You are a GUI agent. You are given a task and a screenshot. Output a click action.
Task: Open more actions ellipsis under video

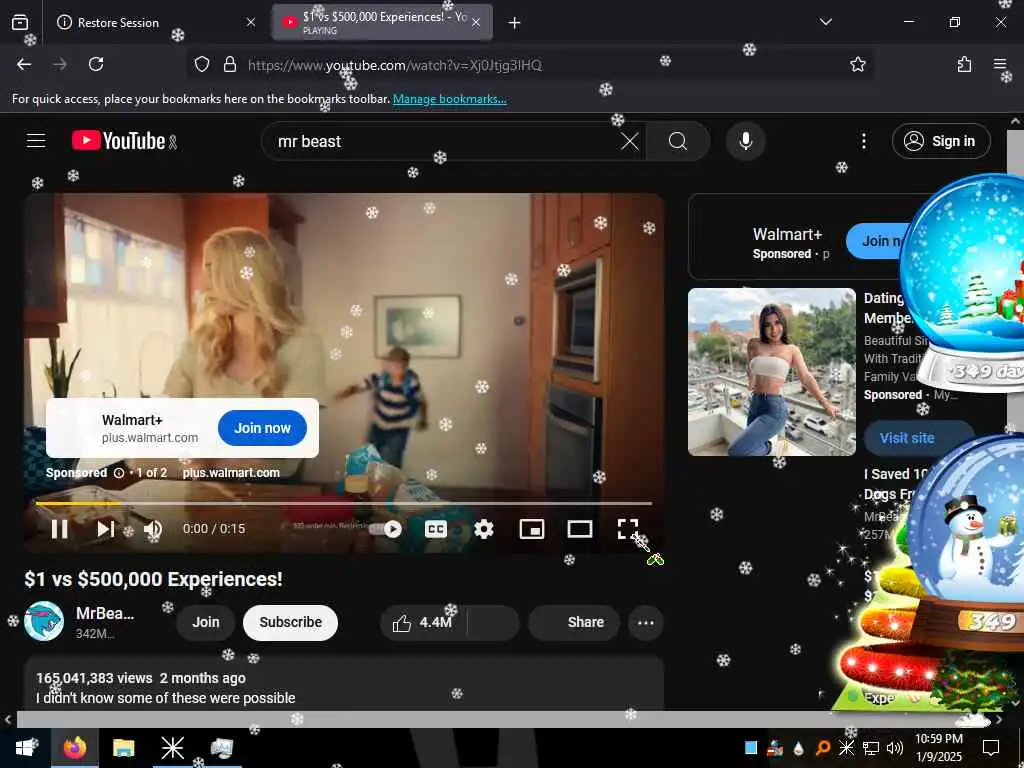[646, 623]
